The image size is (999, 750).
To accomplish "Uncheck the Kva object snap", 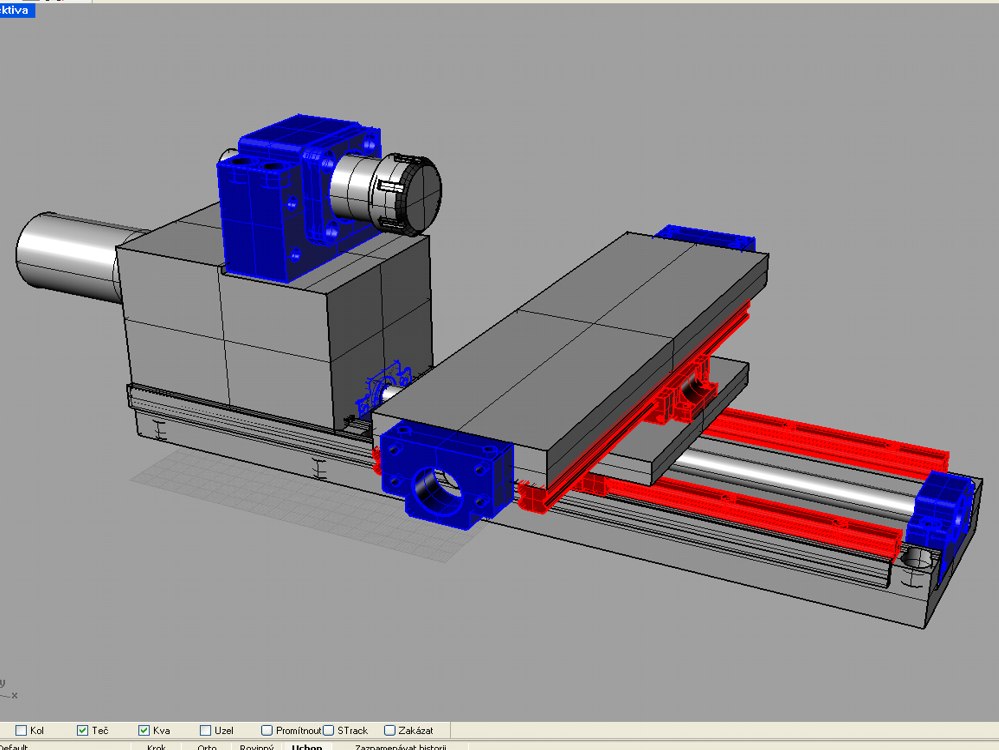I will (145, 730).
